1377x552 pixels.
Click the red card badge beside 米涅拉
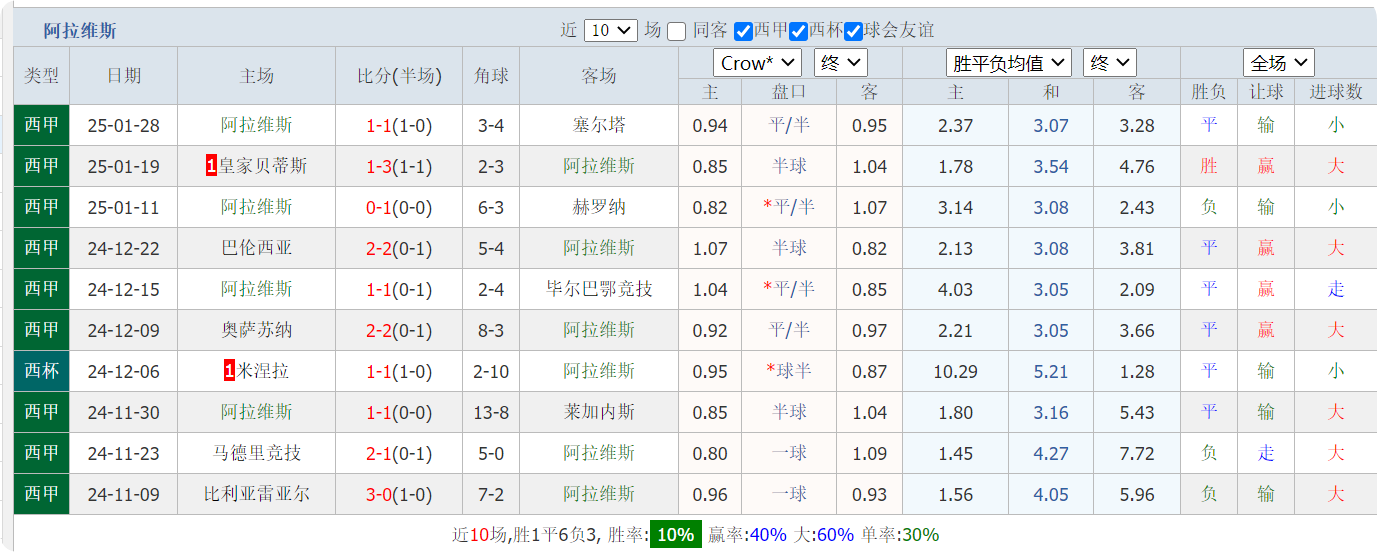click(230, 371)
